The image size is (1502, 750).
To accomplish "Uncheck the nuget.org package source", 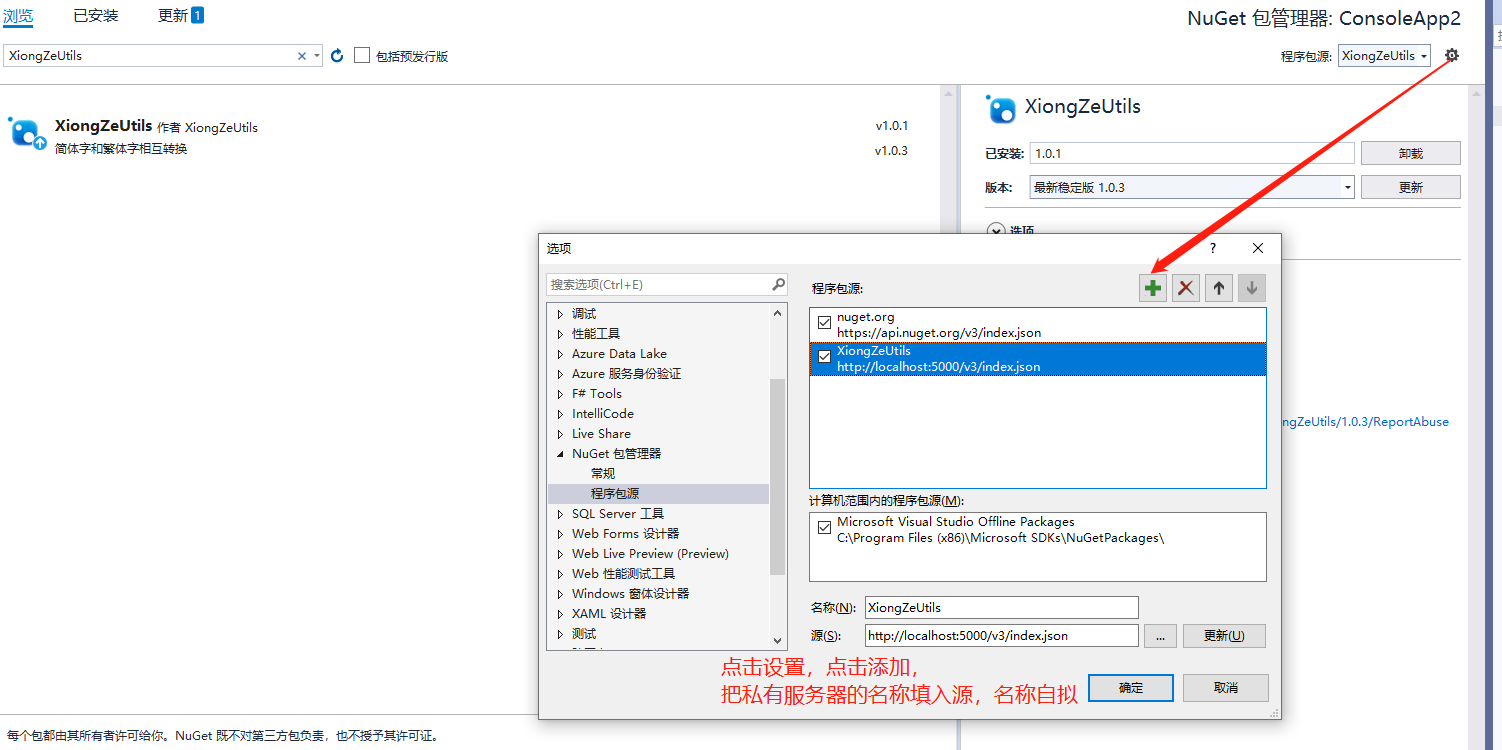I will coord(824,322).
